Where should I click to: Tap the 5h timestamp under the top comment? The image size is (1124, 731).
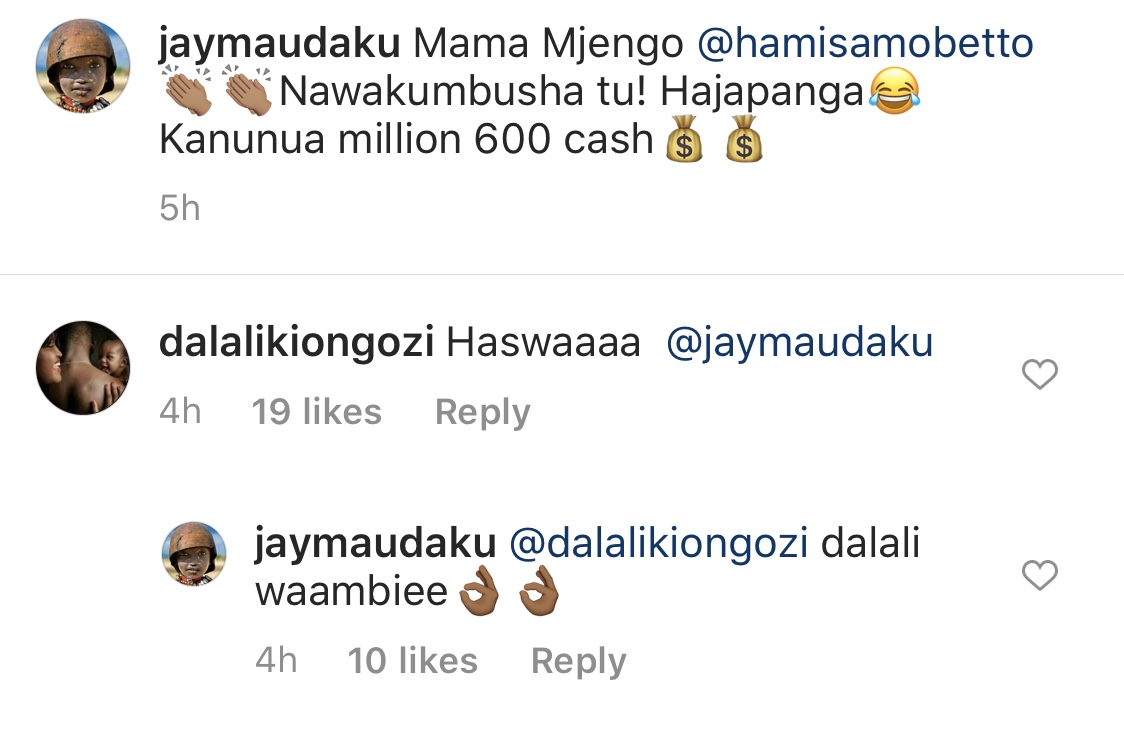pos(180,209)
